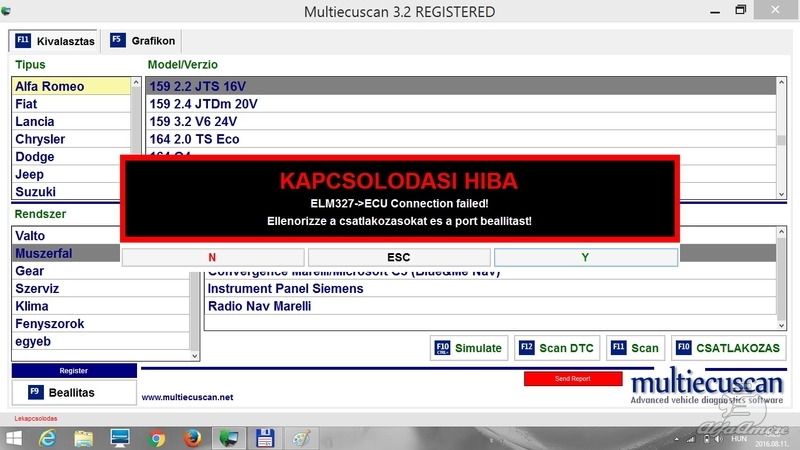Viewport: 800px width, 450px height.
Task: Click the floppy disk taskbar icon
Action: click(x=265, y=438)
